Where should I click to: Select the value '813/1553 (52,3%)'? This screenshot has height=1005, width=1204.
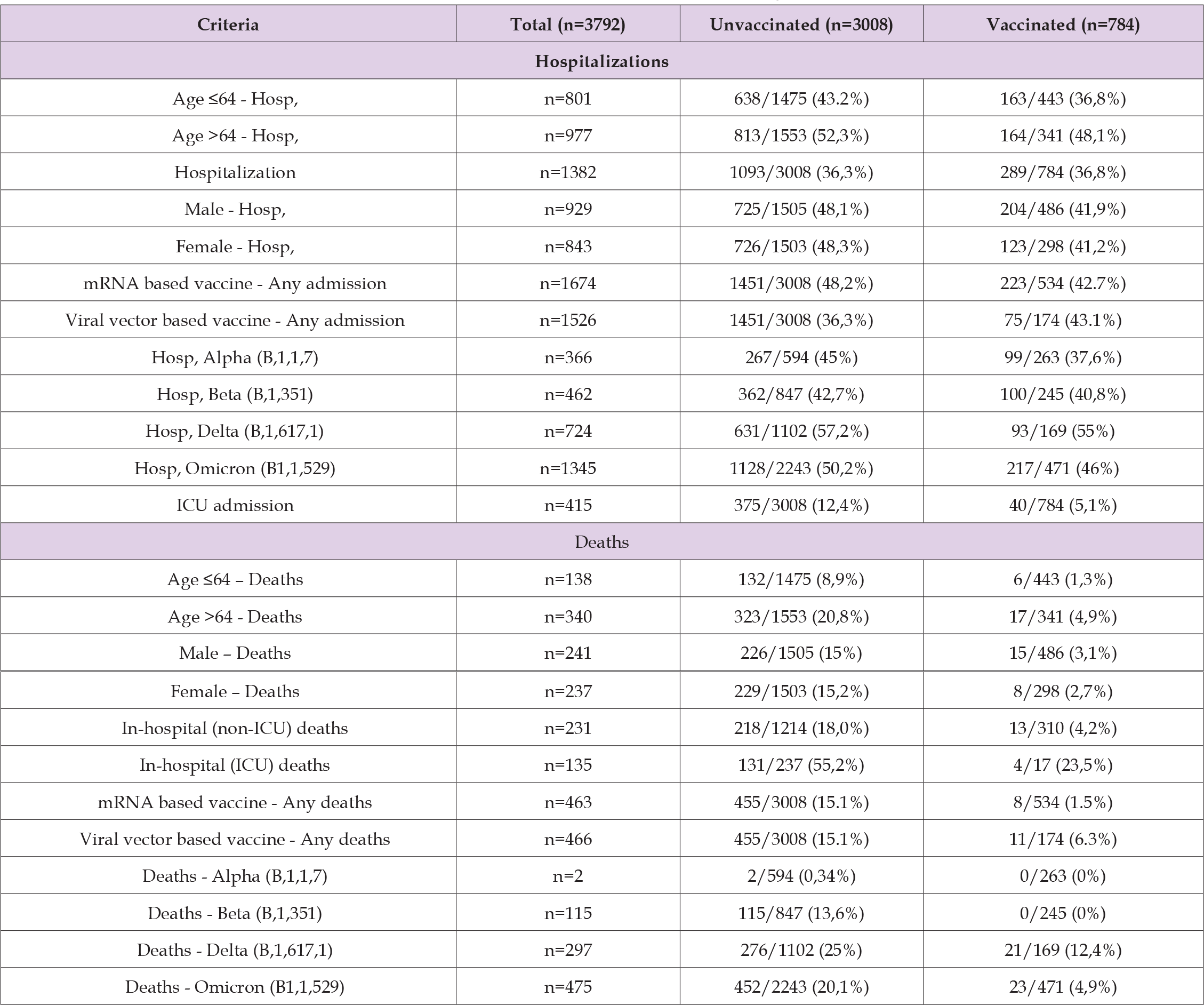801,135
